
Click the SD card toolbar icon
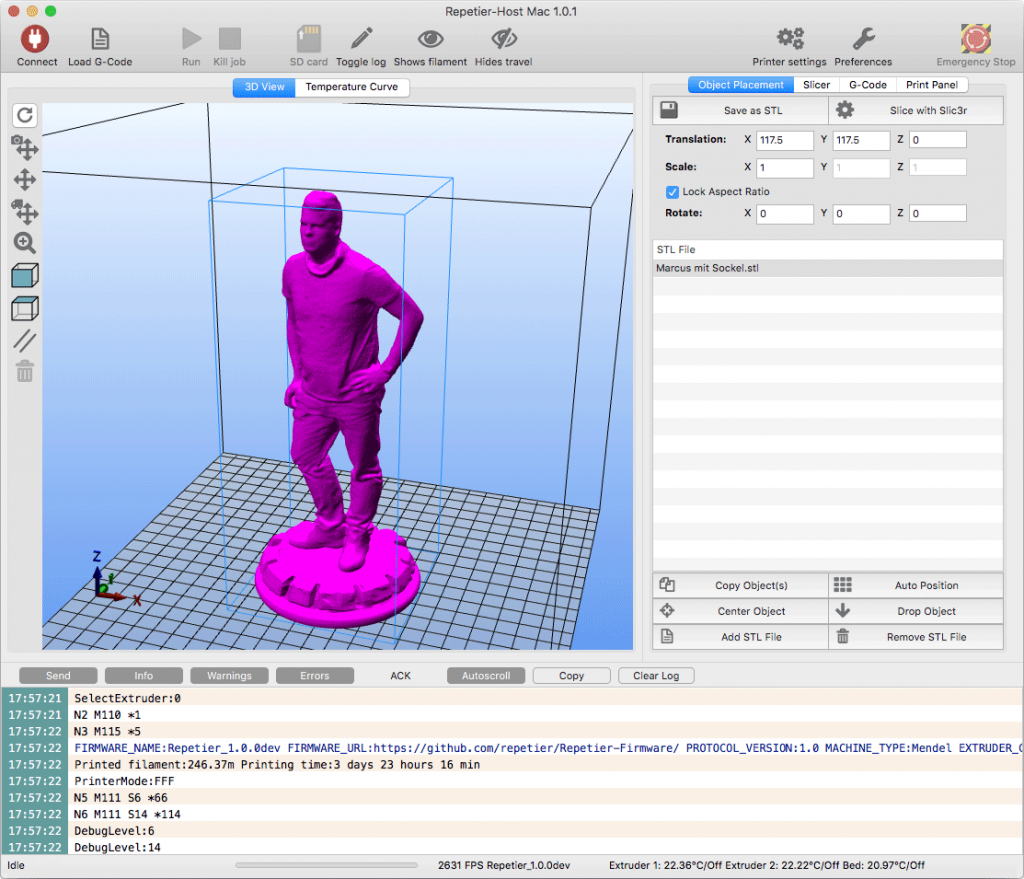(x=308, y=40)
